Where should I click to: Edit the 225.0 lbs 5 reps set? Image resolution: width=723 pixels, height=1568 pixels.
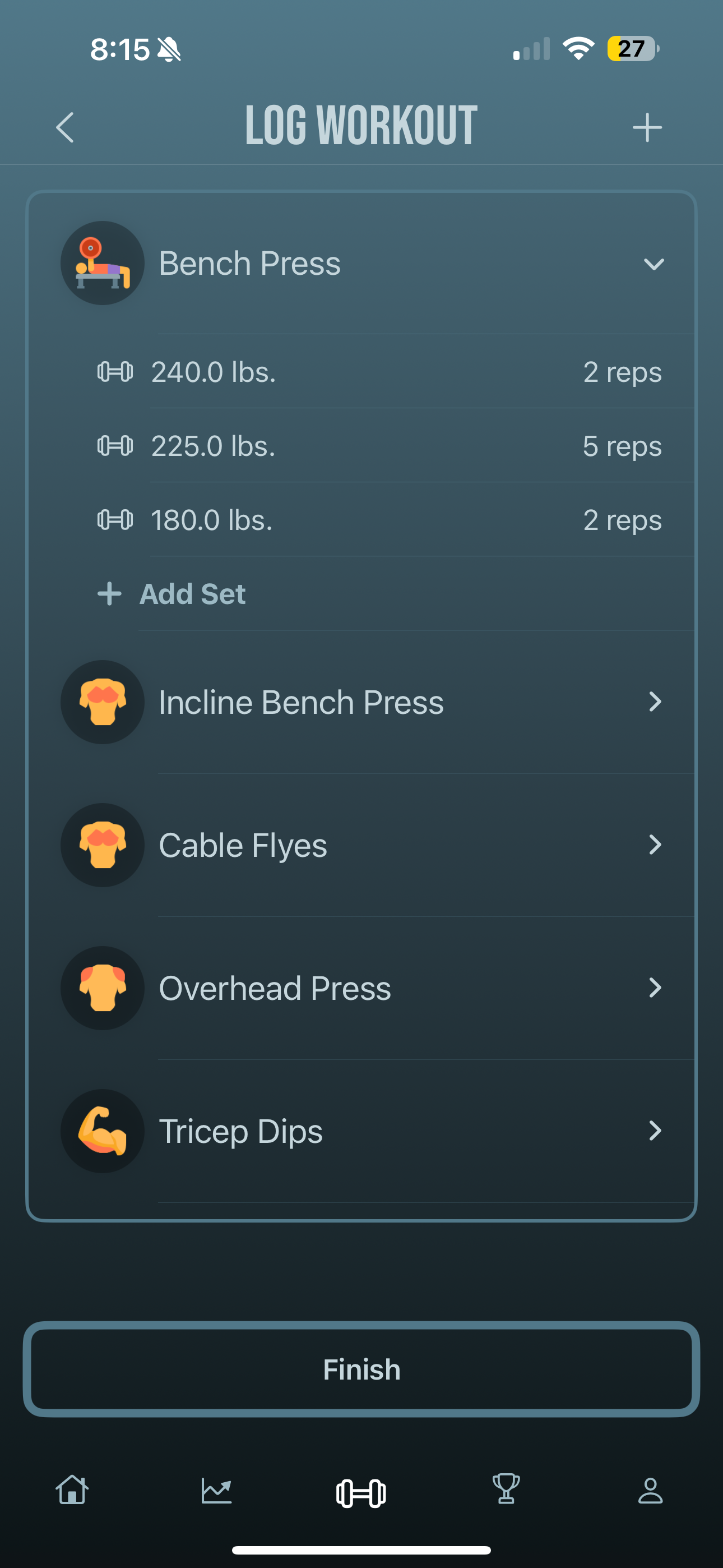tap(361, 446)
